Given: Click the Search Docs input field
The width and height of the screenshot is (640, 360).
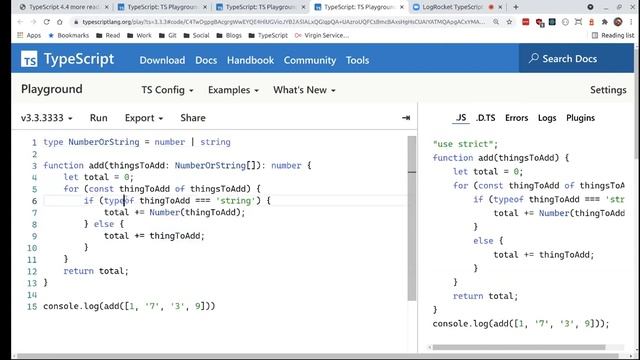Looking at the screenshot, I should coord(576,58).
